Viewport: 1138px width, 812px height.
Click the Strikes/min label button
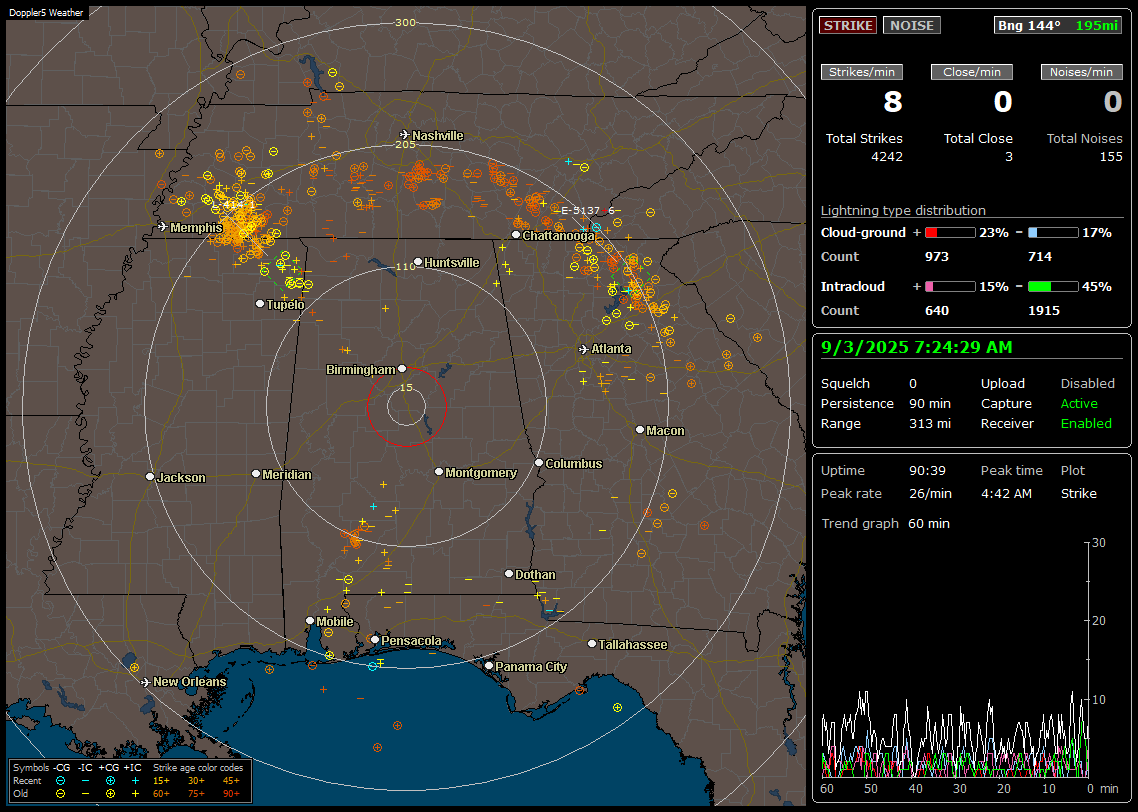click(x=861, y=72)
